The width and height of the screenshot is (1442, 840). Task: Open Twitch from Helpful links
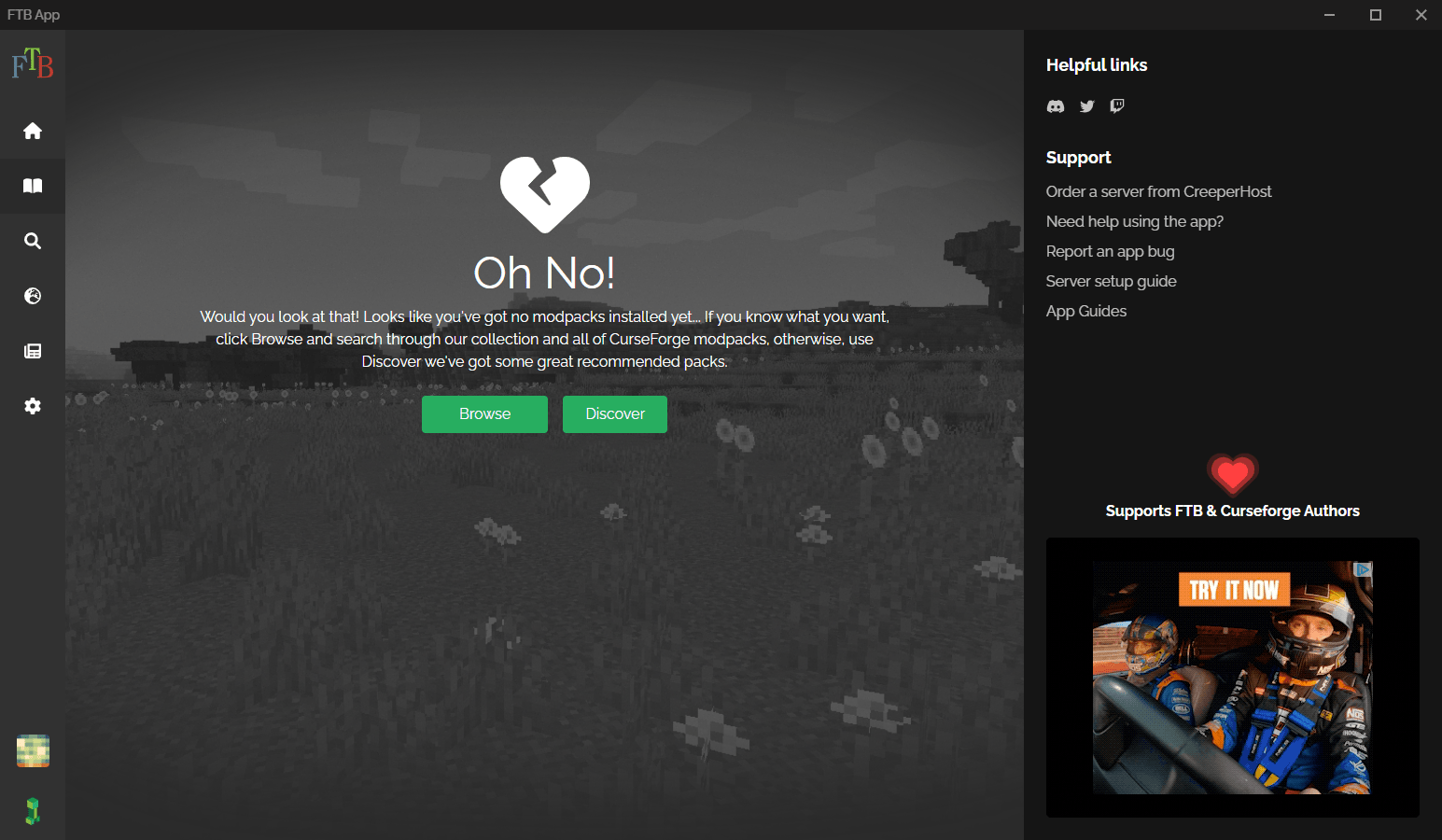coord(1116,106)
